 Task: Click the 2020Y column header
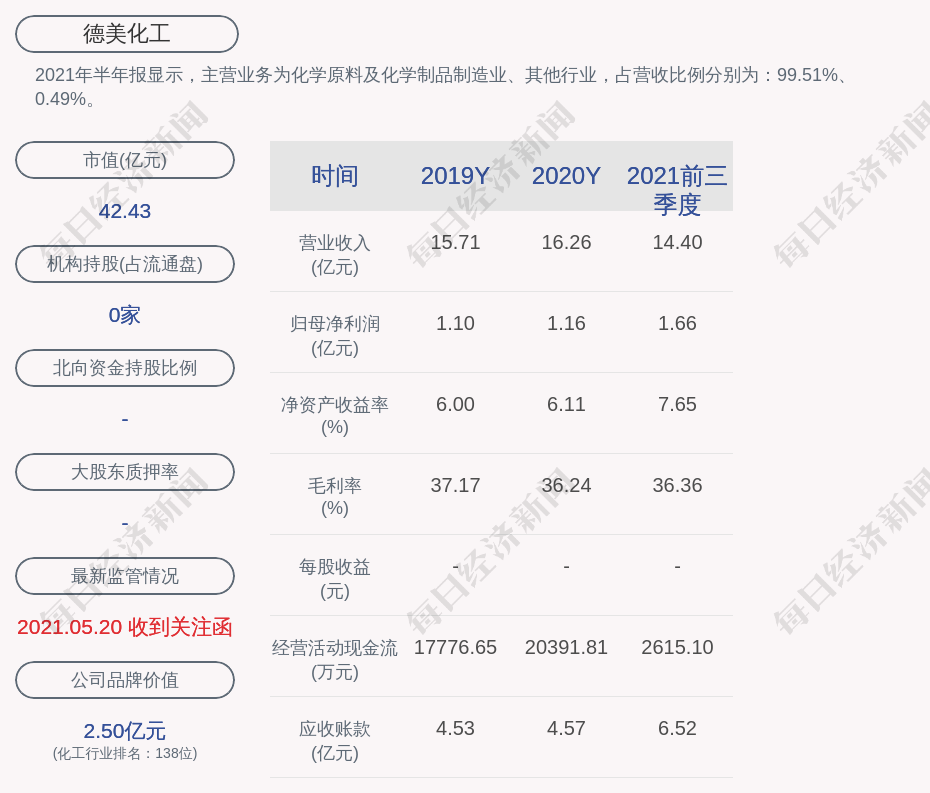[566, 176]
